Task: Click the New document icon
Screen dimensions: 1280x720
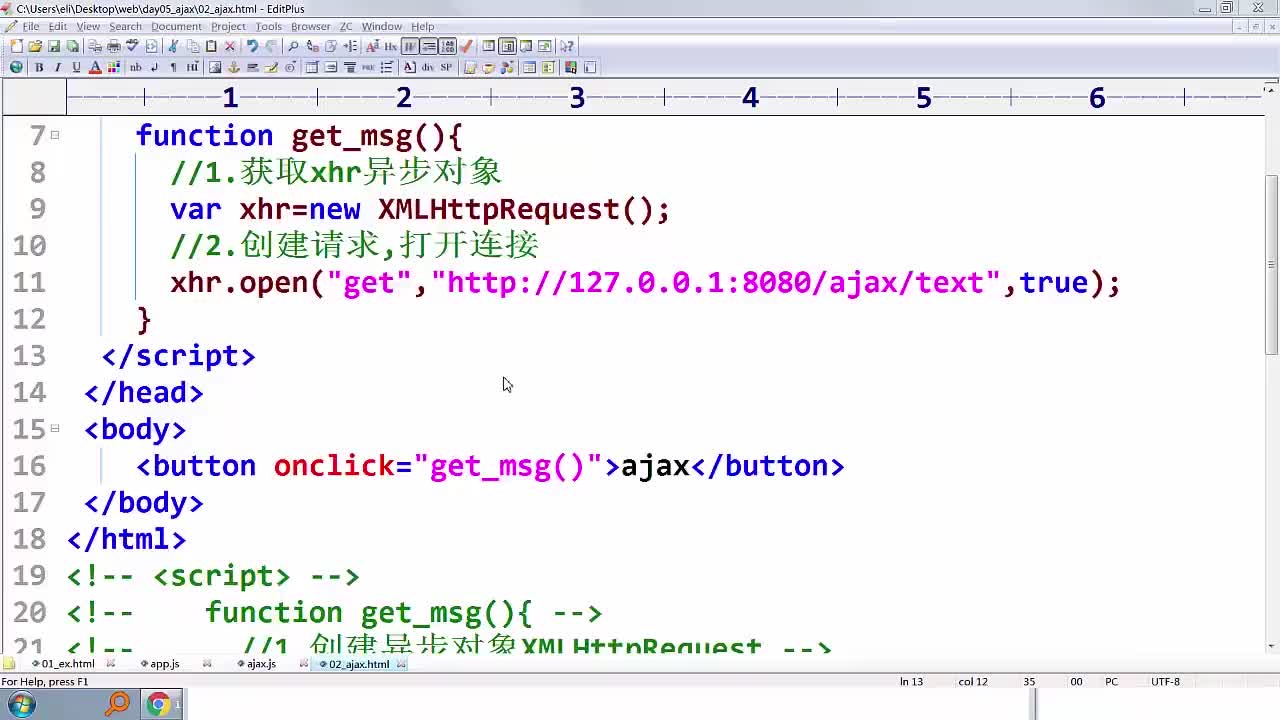Action: point(16,46)
